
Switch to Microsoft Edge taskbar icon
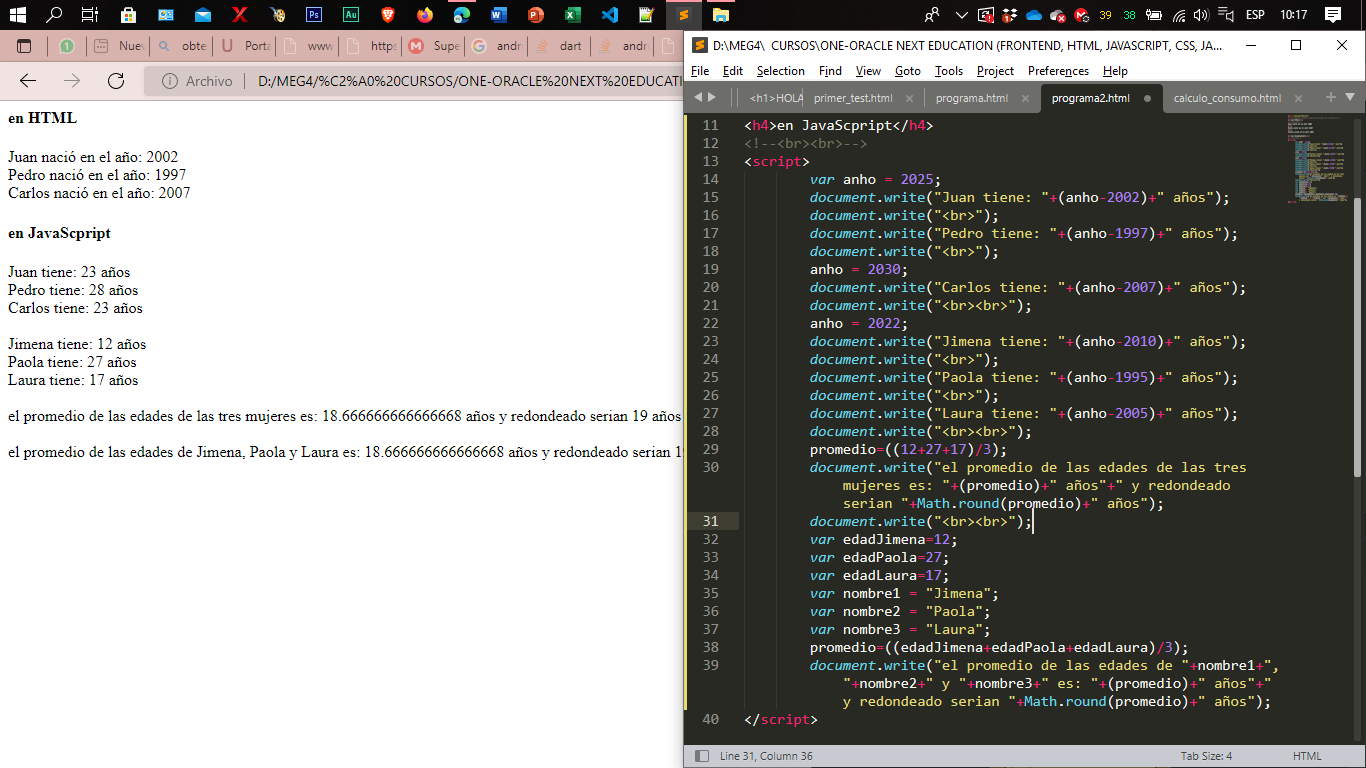tap(462, 15)
